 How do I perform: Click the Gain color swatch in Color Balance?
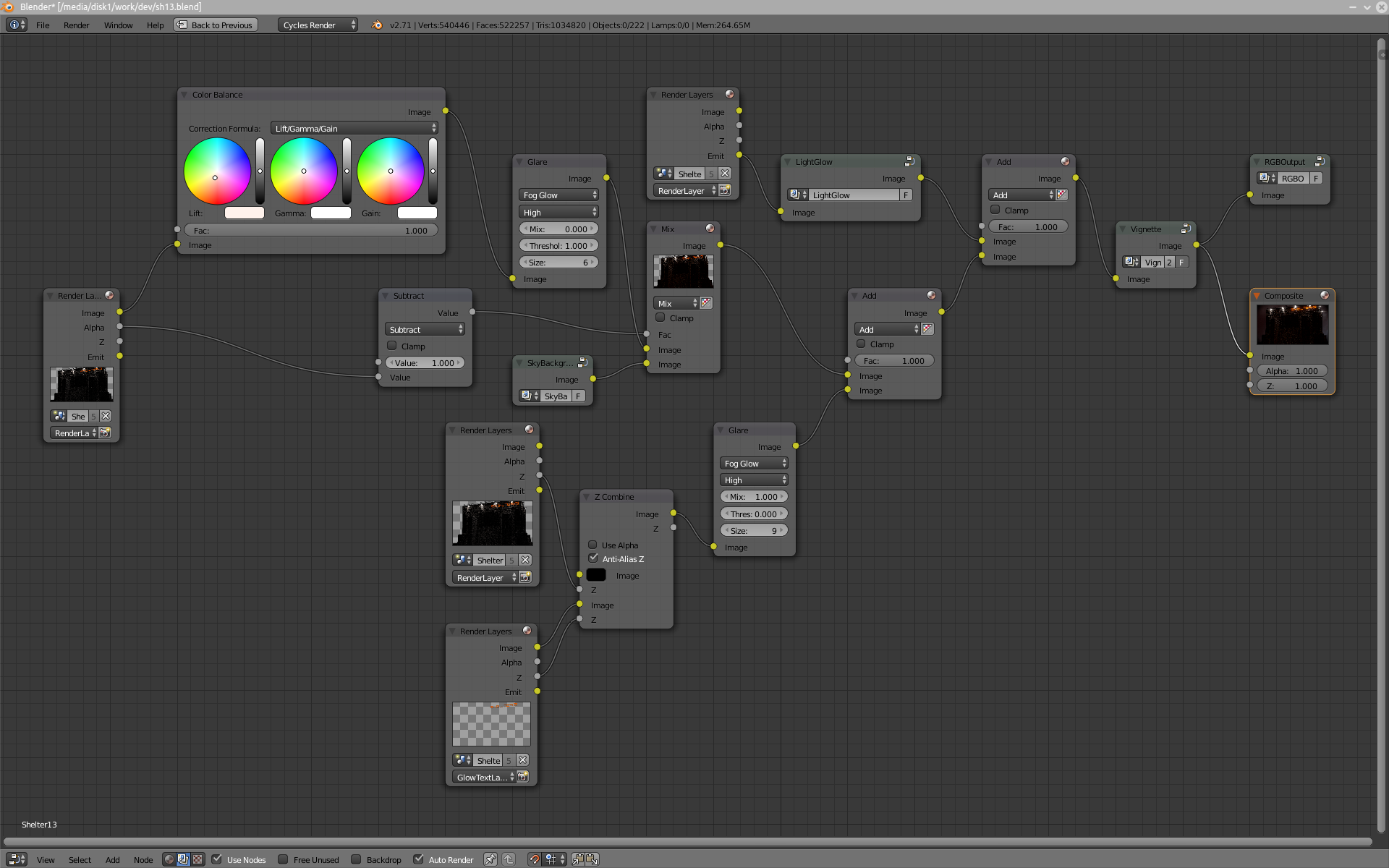click(x=417, y=213)
